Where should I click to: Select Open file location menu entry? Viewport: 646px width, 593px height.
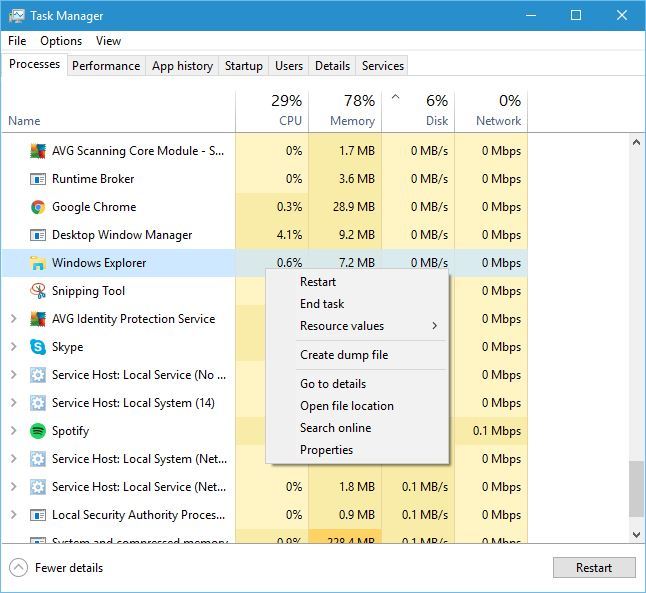coord(357,406)
